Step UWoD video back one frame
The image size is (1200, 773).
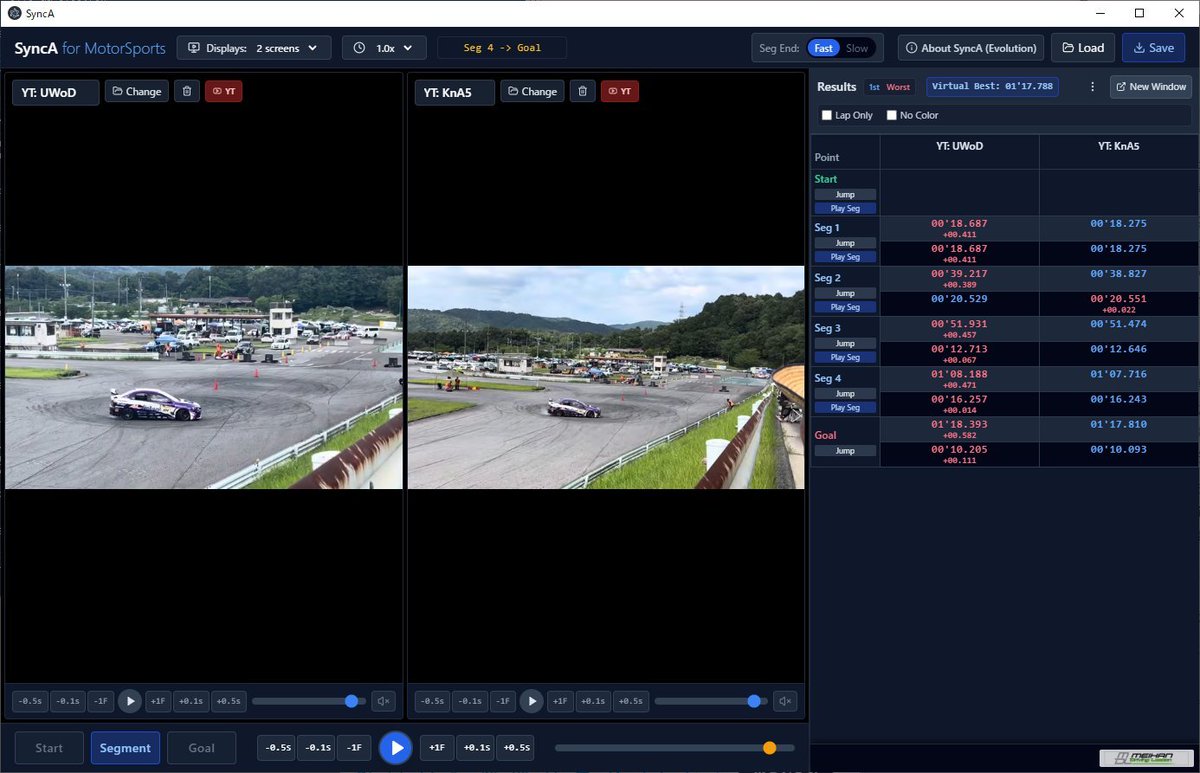(100, 701)
